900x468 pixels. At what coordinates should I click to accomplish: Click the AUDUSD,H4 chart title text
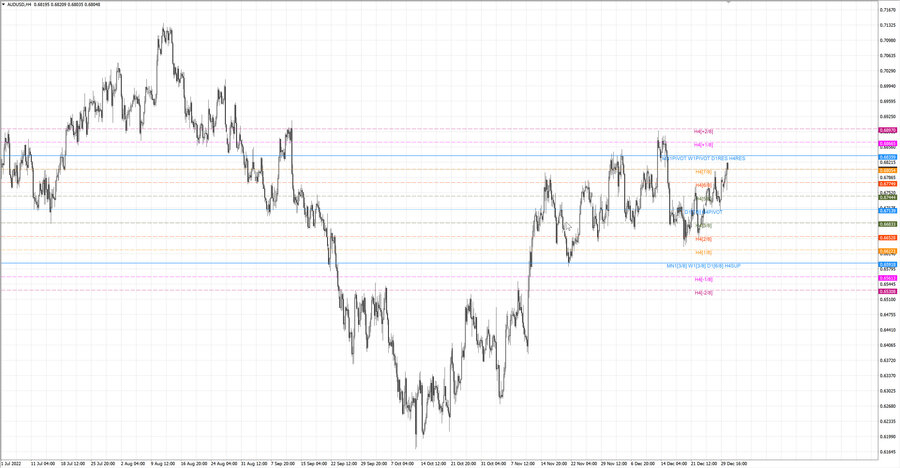coord(19,4)
